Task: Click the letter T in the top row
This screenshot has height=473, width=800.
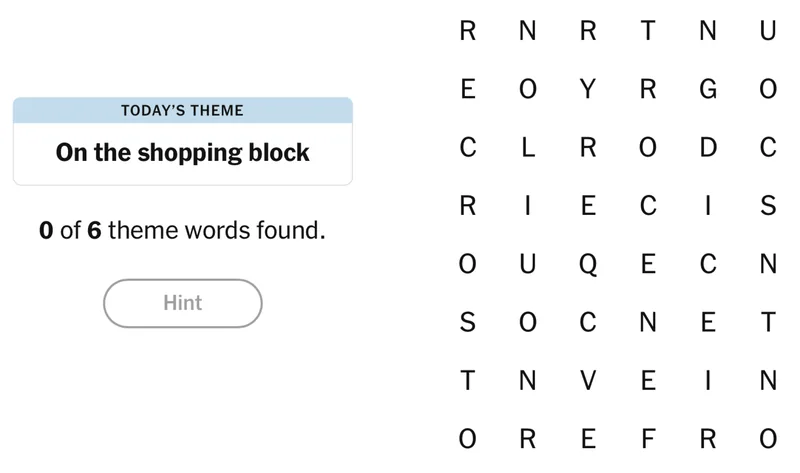Action: coord(648,32)
